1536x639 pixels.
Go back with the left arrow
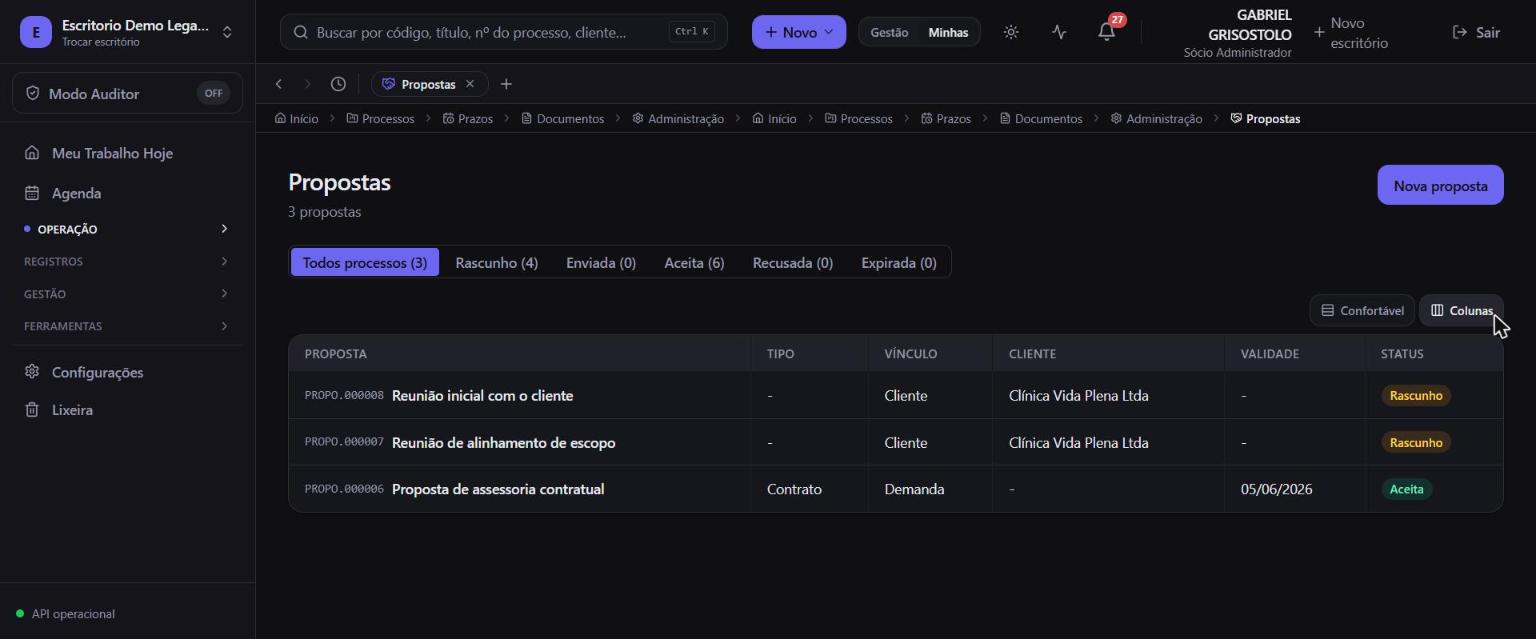(279, 84)
